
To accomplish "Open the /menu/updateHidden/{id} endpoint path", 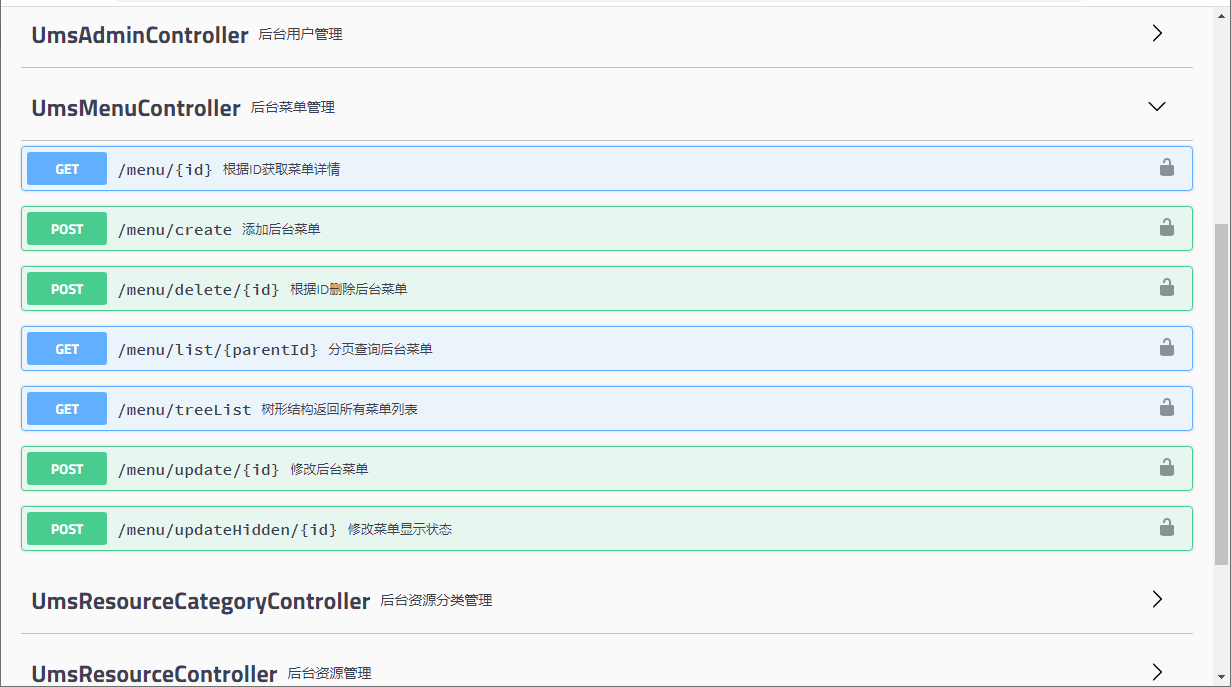I will [228, 530].
